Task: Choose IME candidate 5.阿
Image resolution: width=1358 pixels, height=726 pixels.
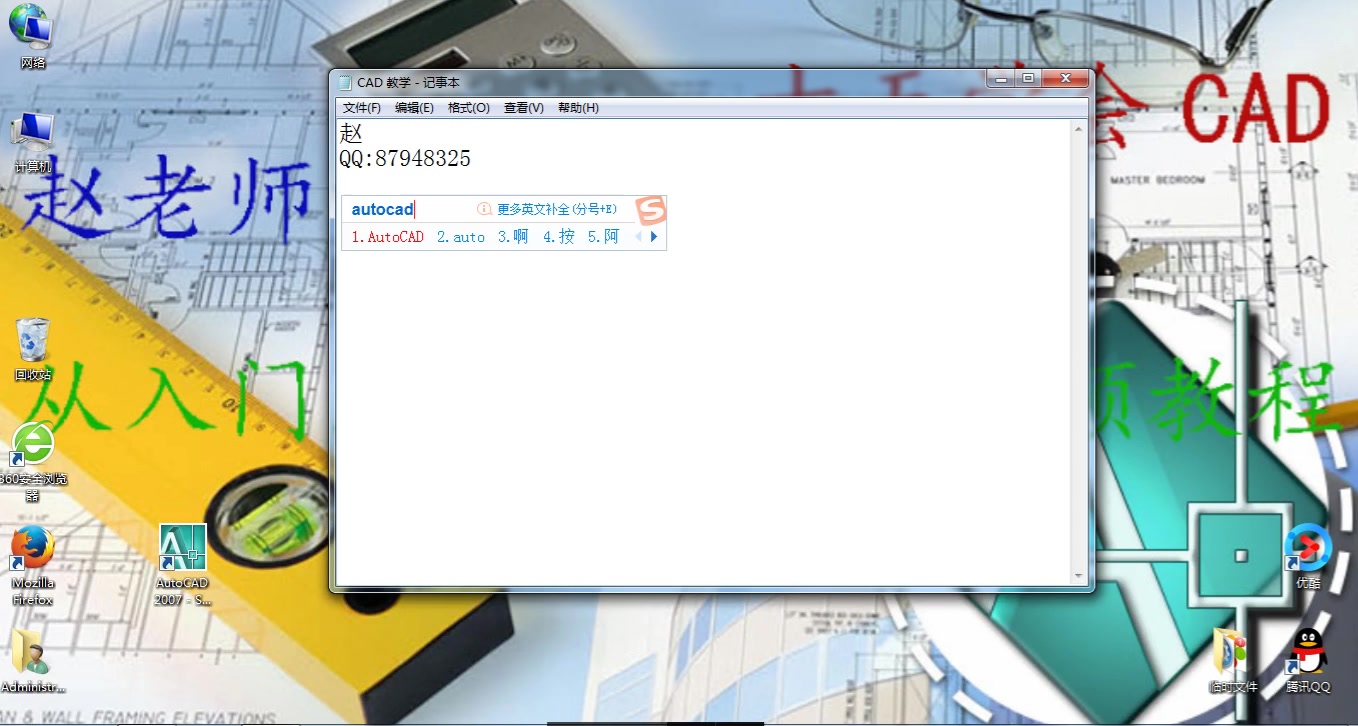Action: [x=604, y=237]
